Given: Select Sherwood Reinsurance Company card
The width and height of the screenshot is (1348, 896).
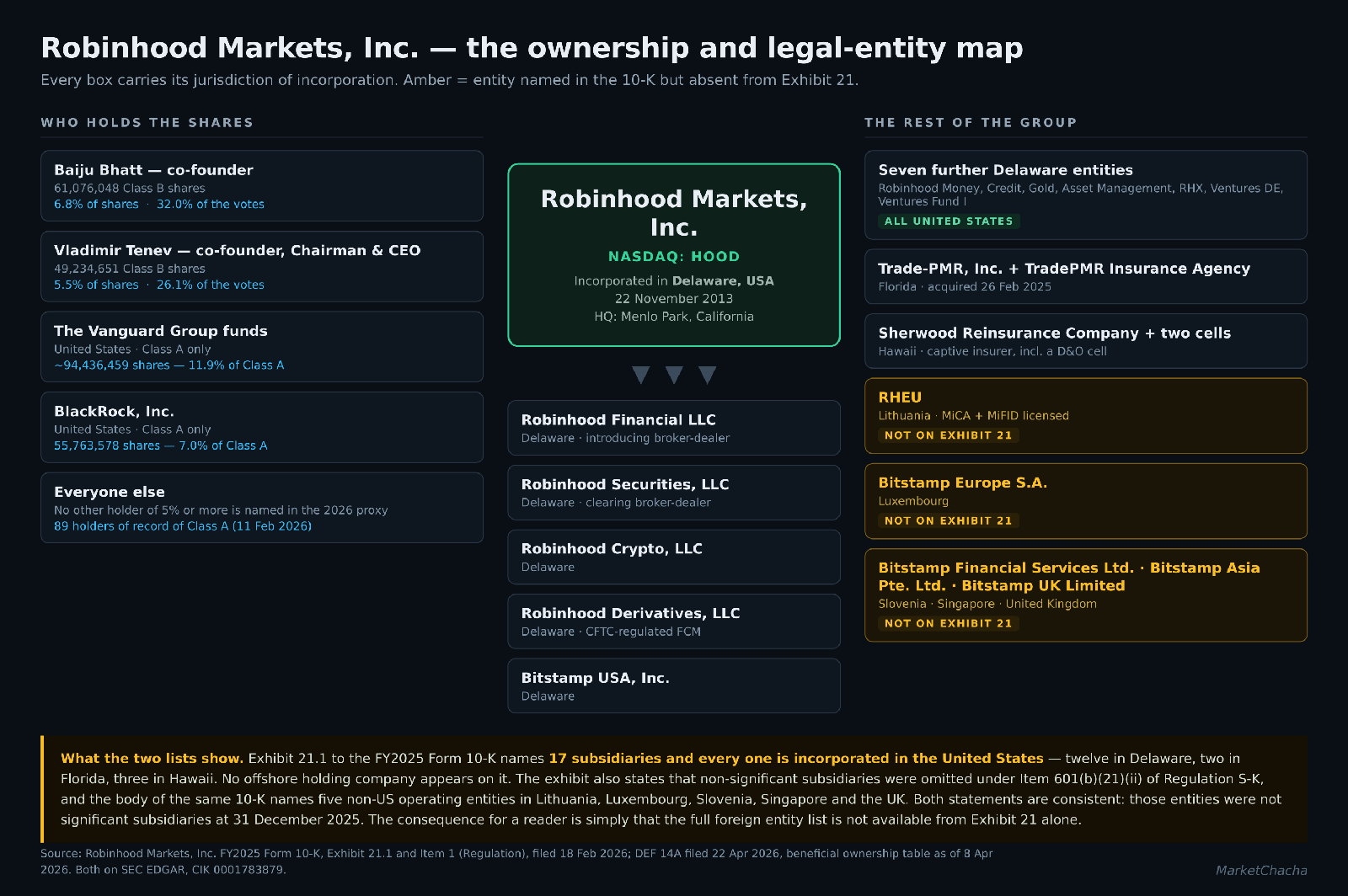Looking at the screenshot, I should click(x=1086, y=341).
